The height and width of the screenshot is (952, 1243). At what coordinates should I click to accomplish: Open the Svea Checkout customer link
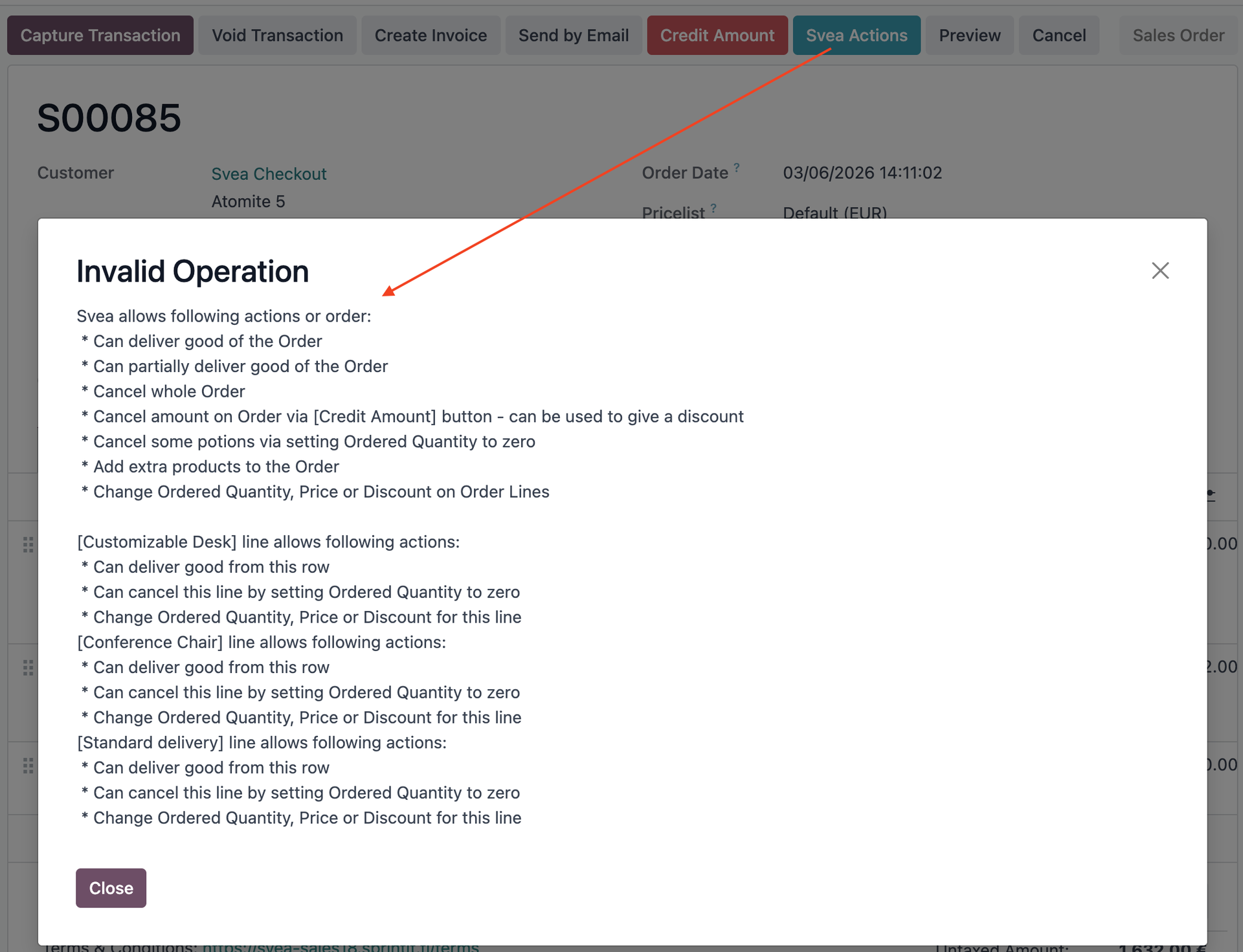[x=269, y=174]
